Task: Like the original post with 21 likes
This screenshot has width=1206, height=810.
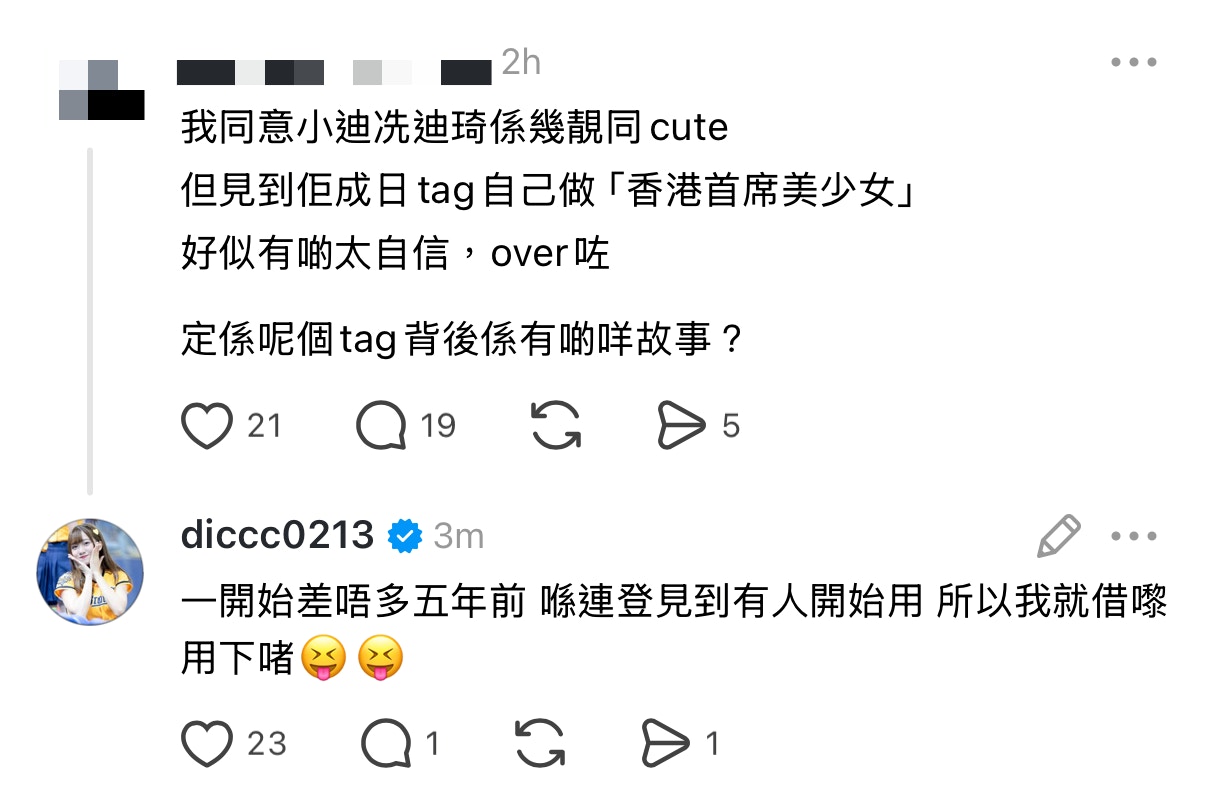Action: coord(207,426)
